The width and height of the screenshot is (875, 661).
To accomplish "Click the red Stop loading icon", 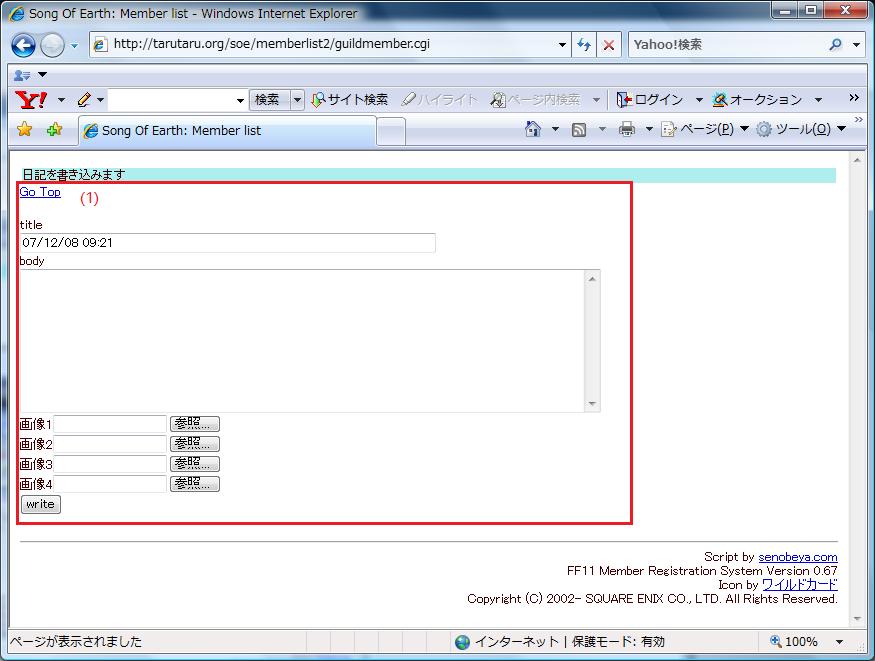I will pyautogui.click(x=608, y=45).
